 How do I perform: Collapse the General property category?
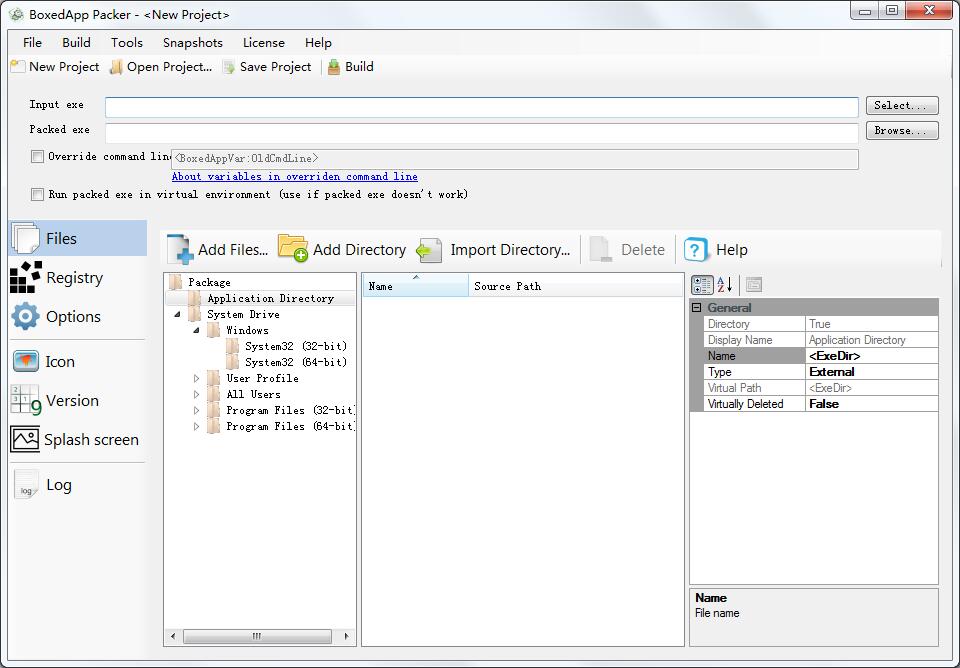click(697, 307)
